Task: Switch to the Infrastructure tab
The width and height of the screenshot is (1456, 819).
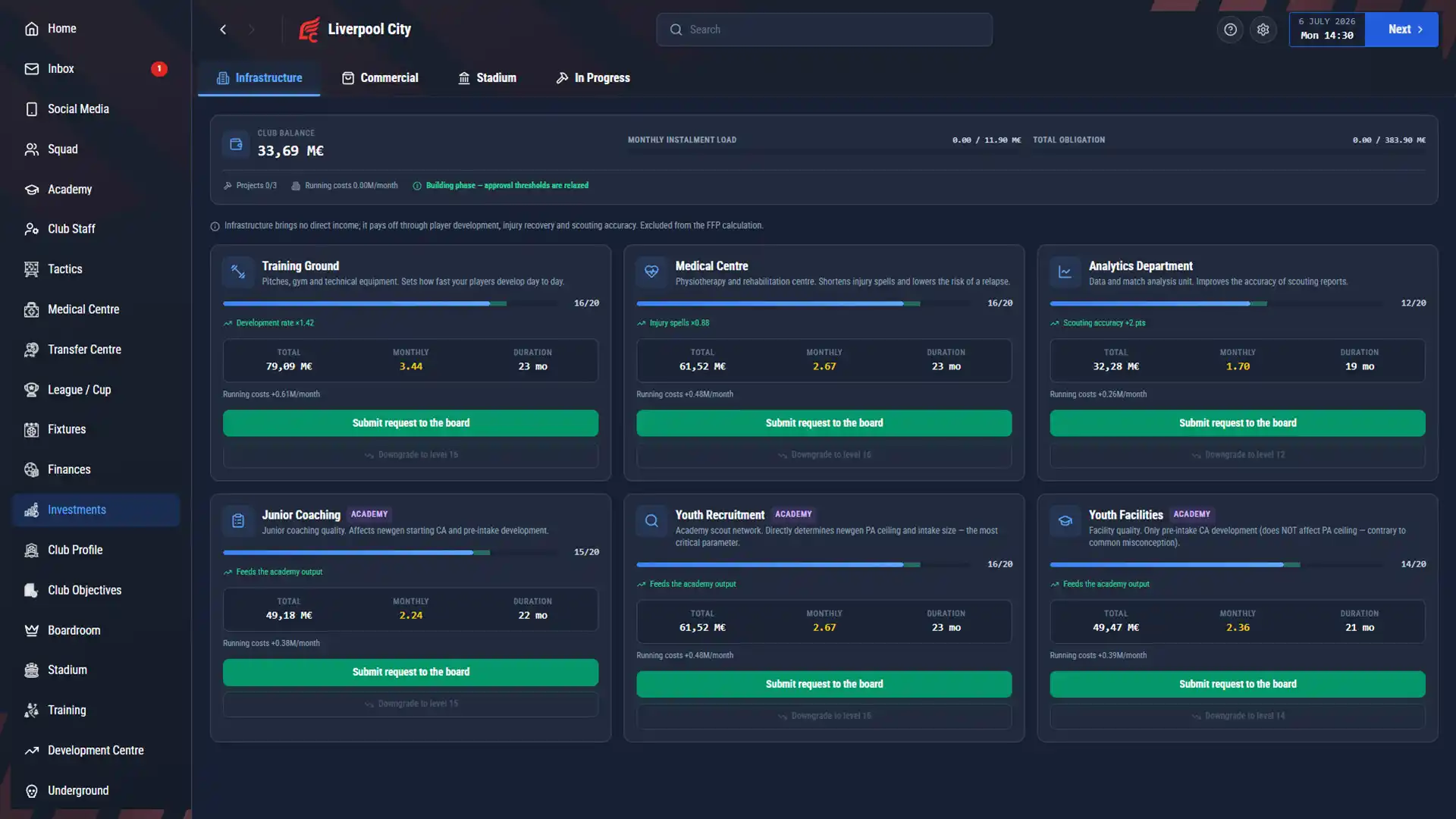Action: pyautogui.click(x=259, y=78)
